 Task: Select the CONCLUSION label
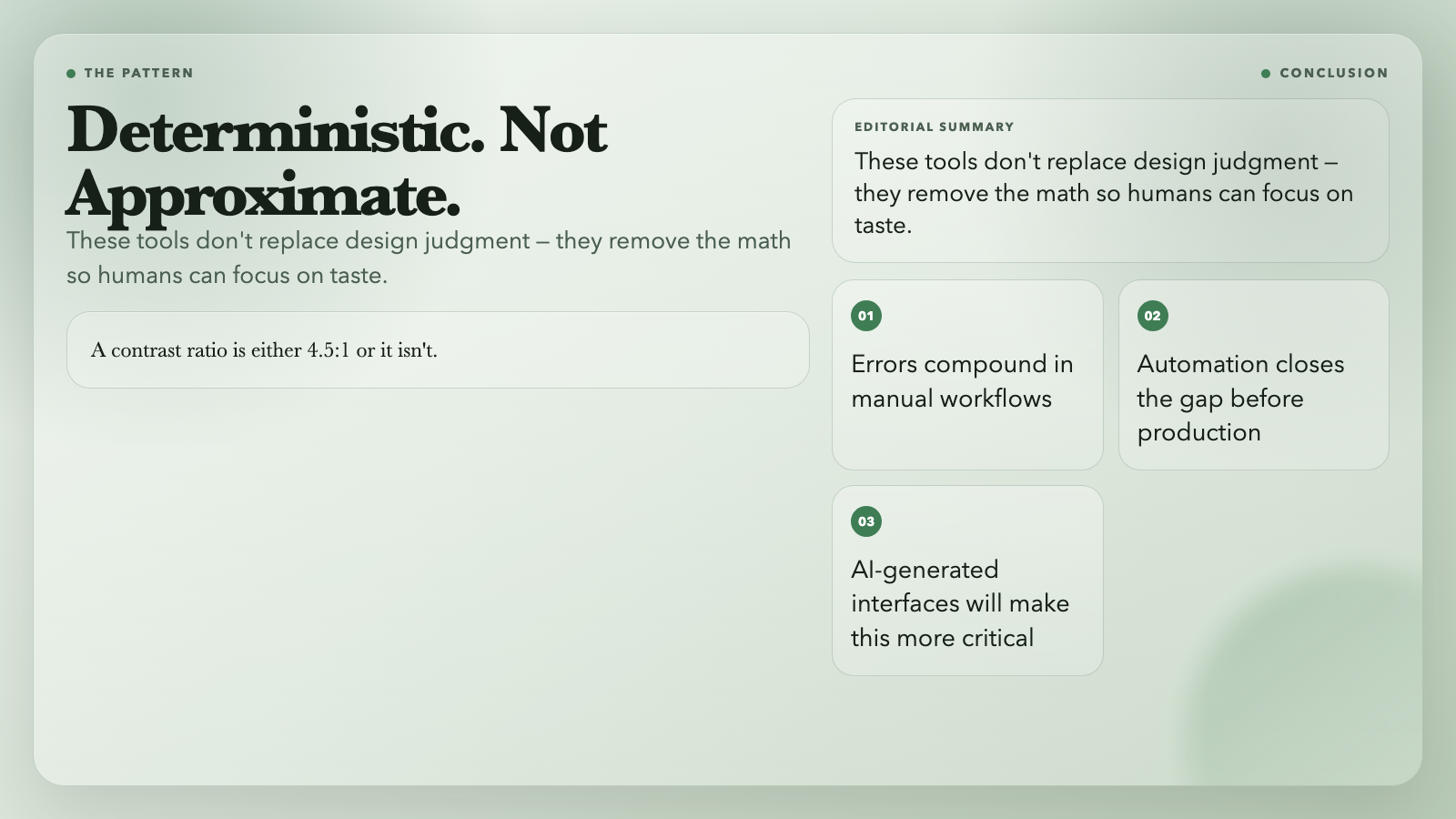pyautogui.click(x=1334, y=73)
